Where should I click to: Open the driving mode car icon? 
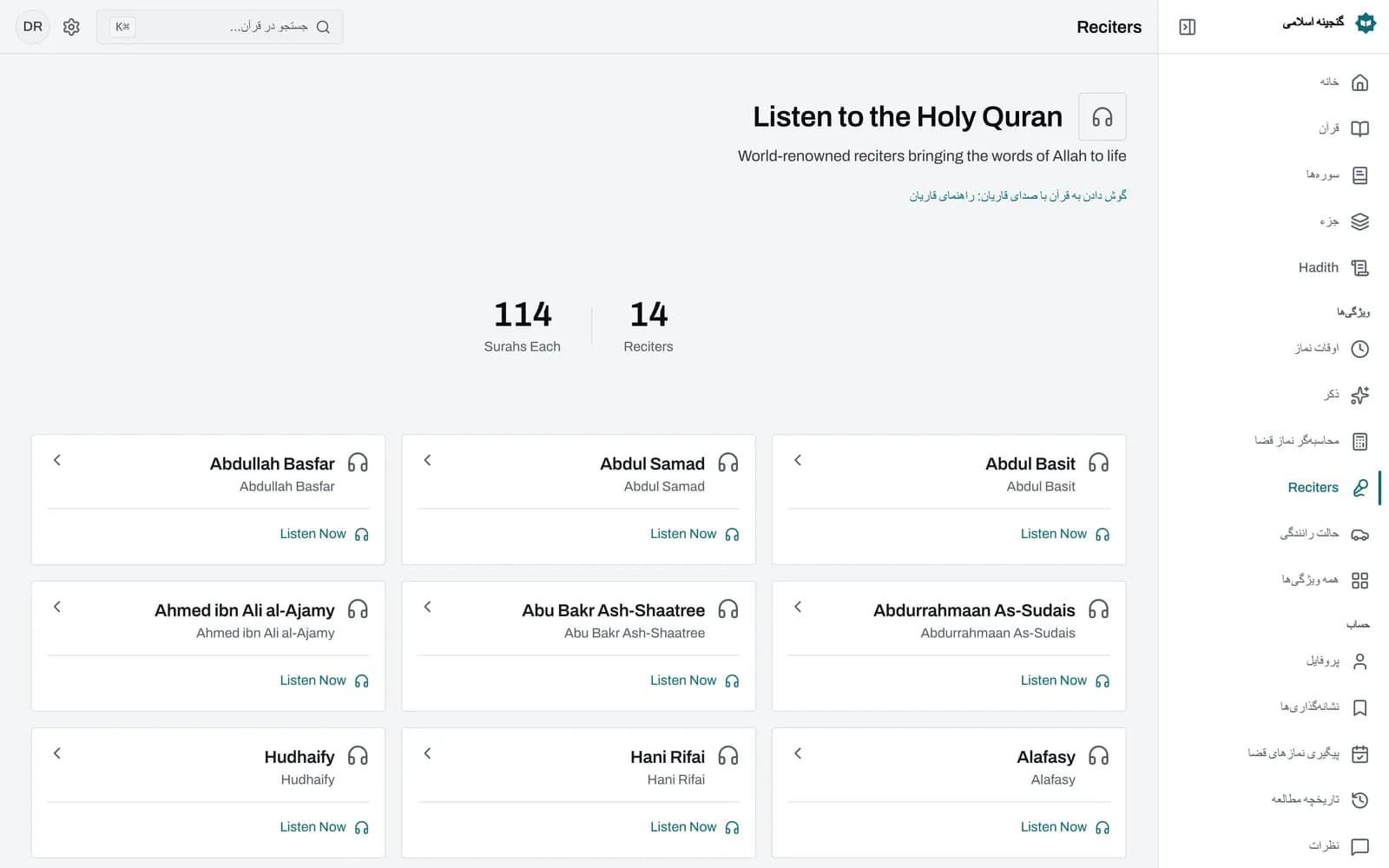(1359, 534)
